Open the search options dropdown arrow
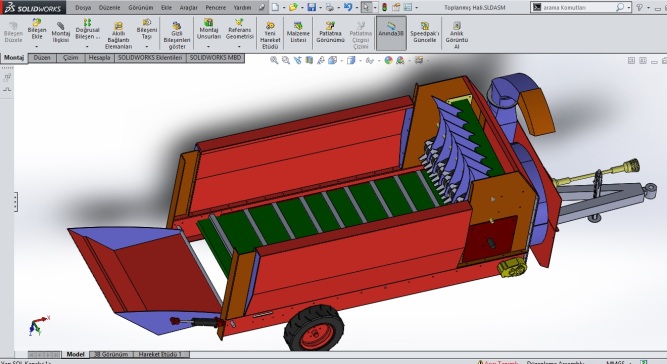The image size is (667, 364). pyautogui.click(x=628, y=8)
